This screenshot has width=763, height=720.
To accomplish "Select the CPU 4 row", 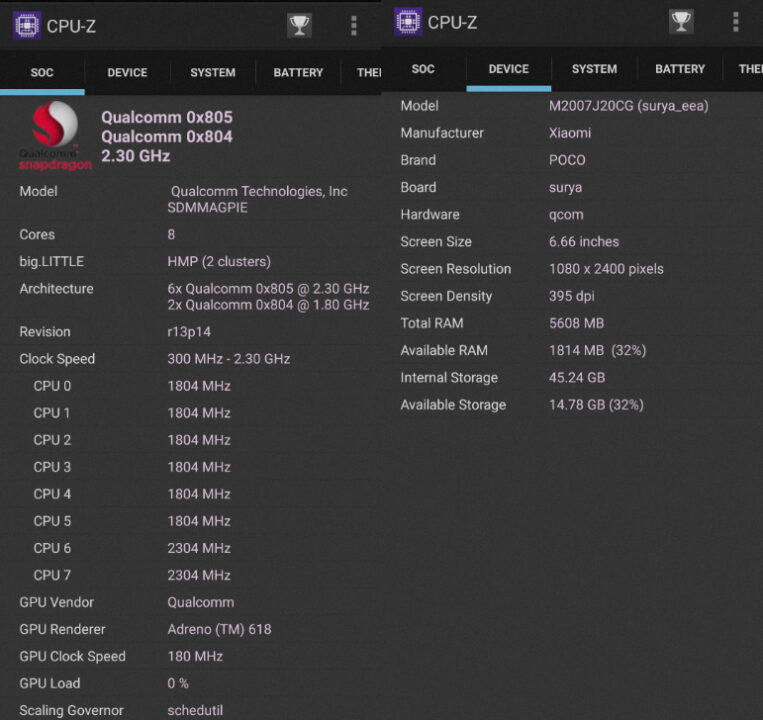I will [191, 494].
